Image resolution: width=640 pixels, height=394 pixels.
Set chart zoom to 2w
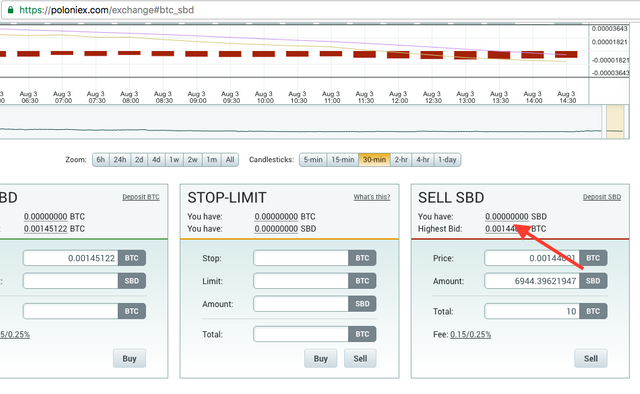point(193,160)
